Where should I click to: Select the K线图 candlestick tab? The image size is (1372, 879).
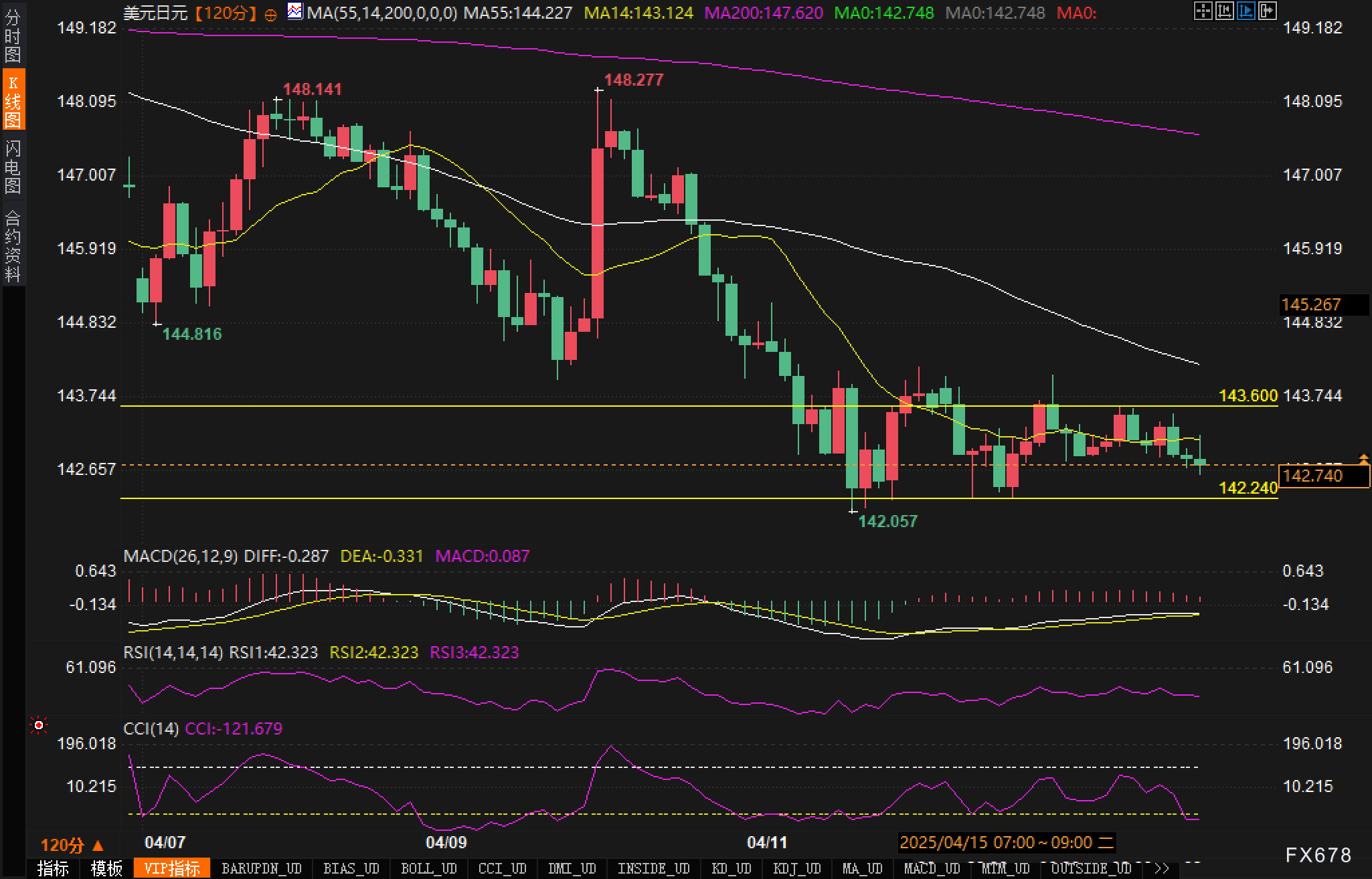click(13, 100)
